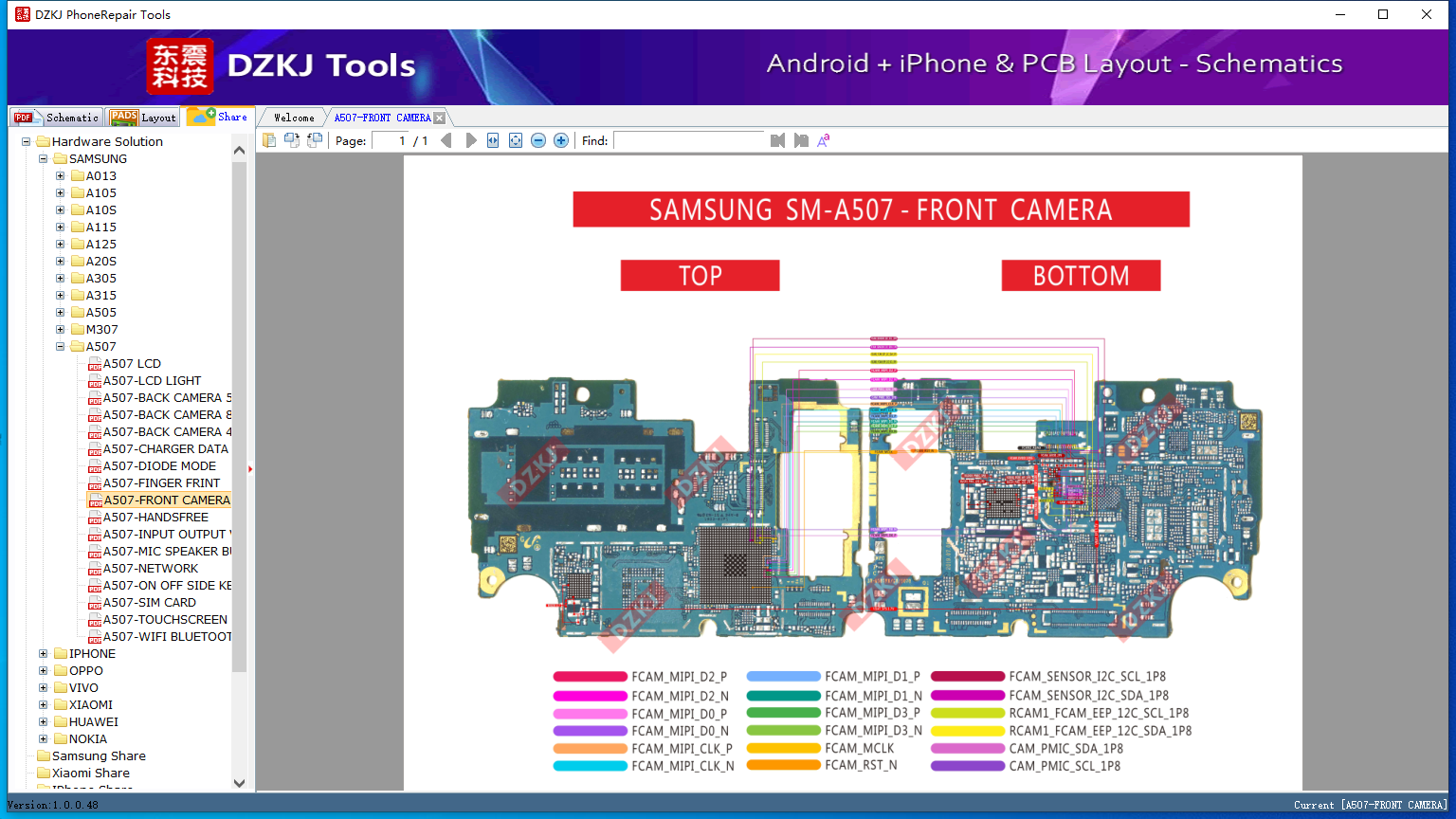Expand the A105 folder
The height and width of the screenshot is (819, 1456).
click(61, 192)
